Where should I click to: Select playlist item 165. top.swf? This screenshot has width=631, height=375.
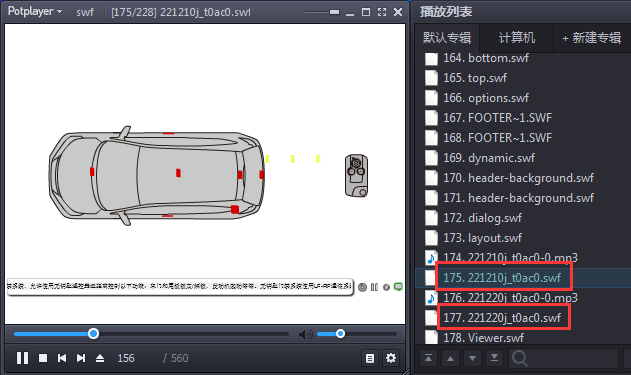click(475, 78)
